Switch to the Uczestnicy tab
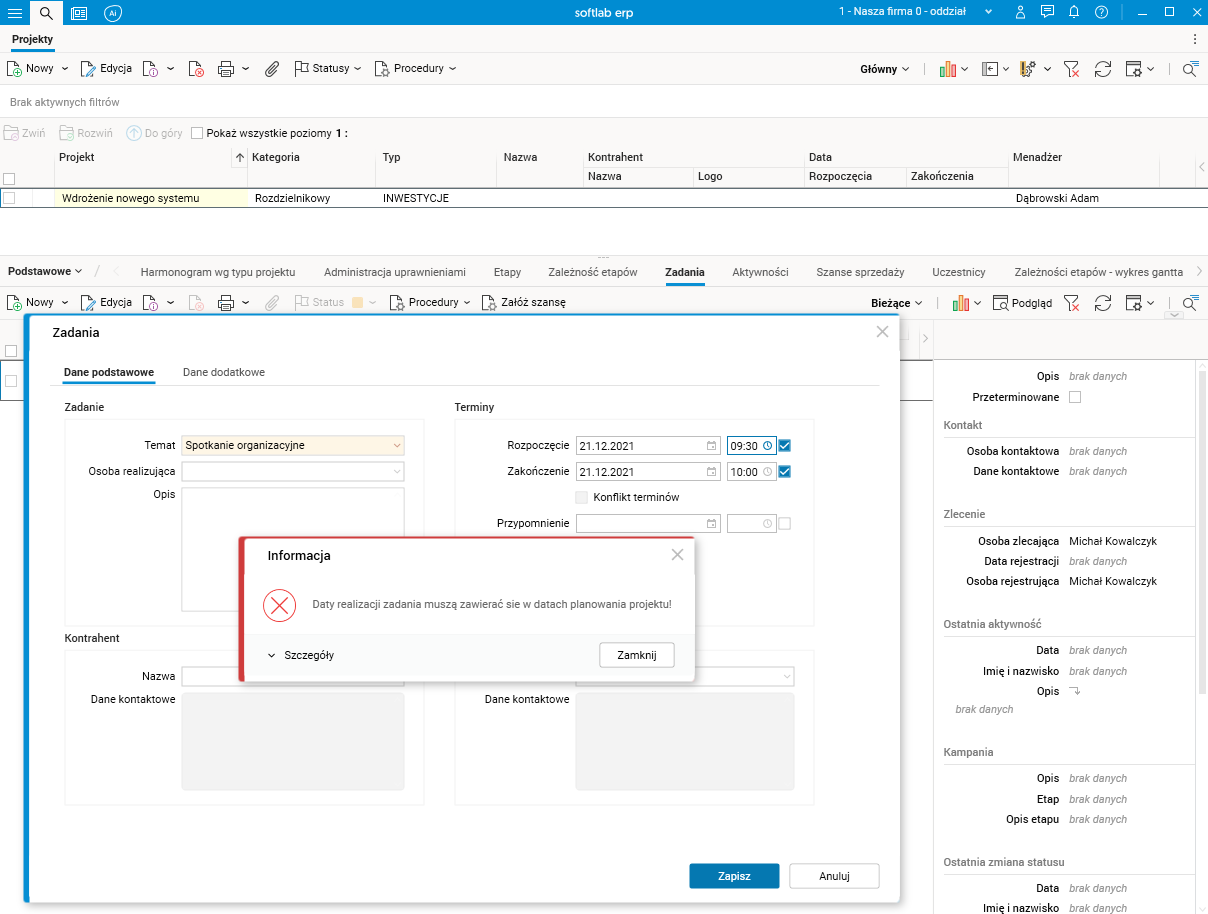1208x914 pixels. click(x=959, y=272)
